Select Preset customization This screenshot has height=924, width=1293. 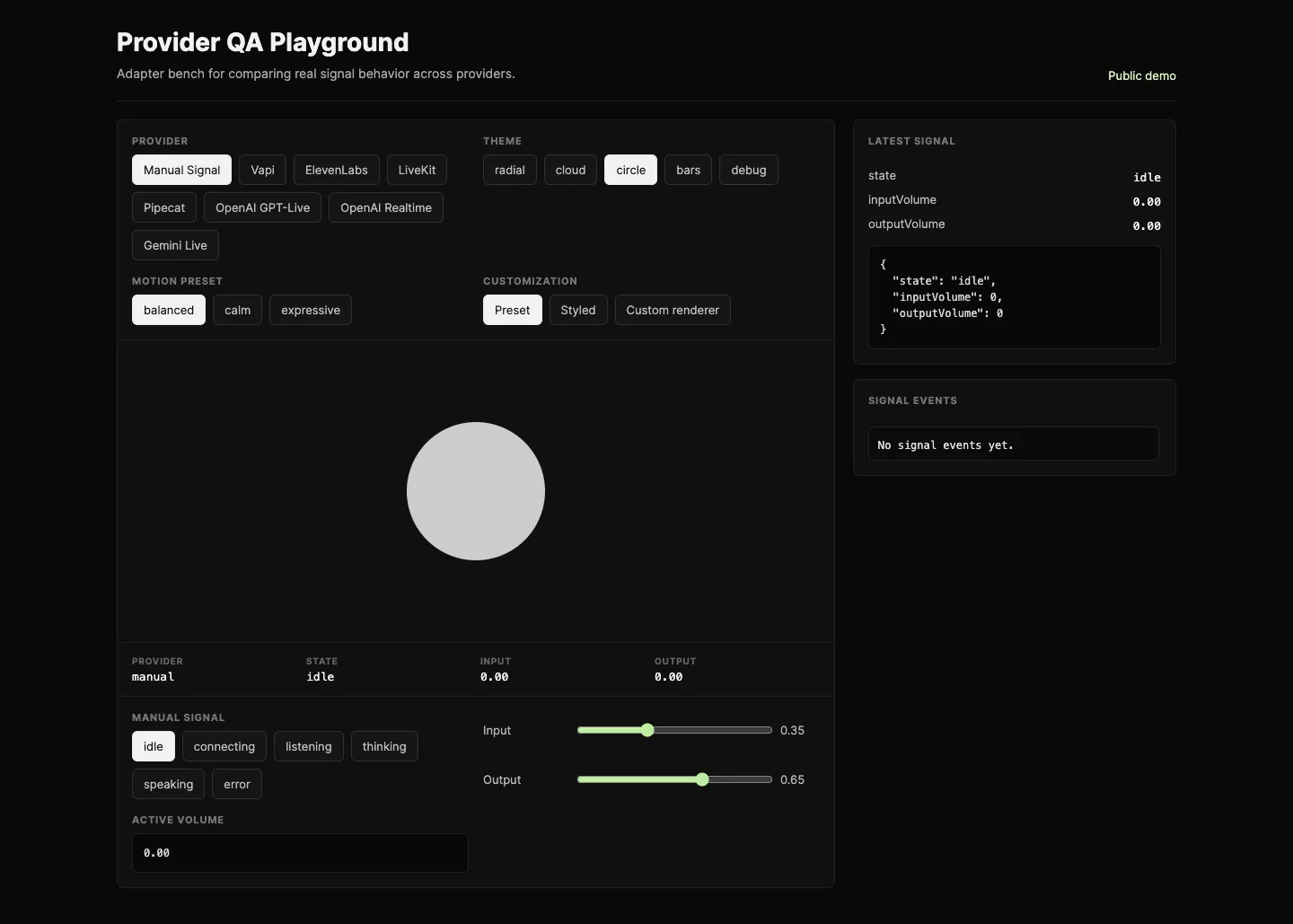(513, 310)
